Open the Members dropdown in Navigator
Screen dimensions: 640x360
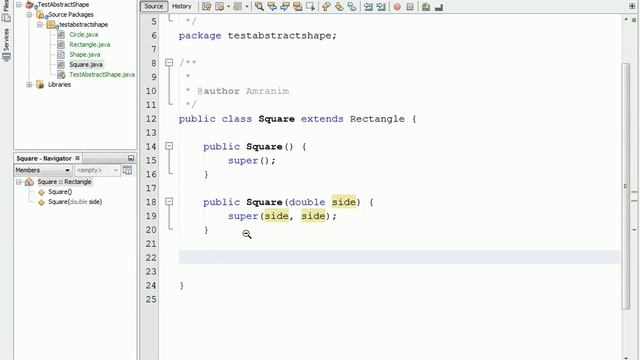coord(43,170)
